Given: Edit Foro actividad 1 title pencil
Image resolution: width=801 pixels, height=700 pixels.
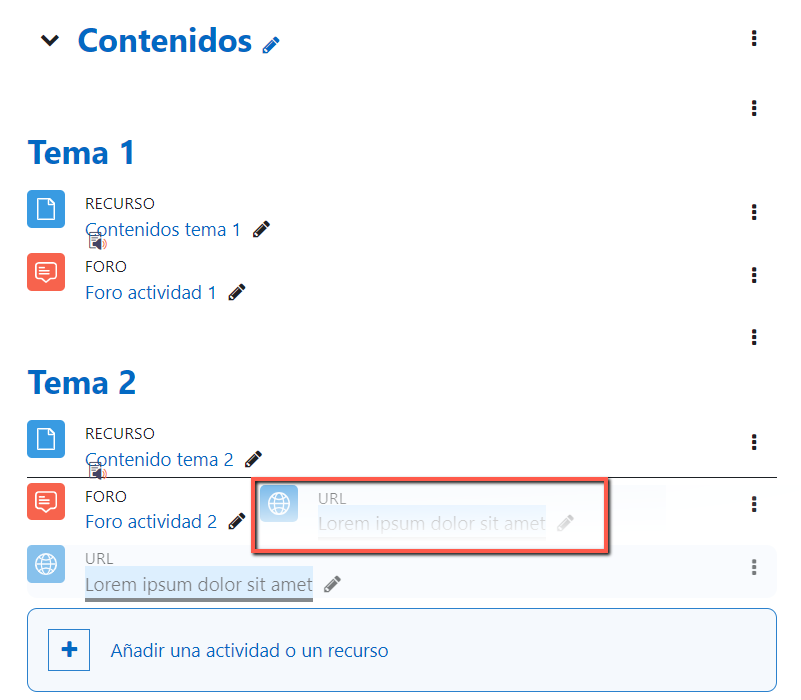Looking at the screenshot, I should point(237,292).
